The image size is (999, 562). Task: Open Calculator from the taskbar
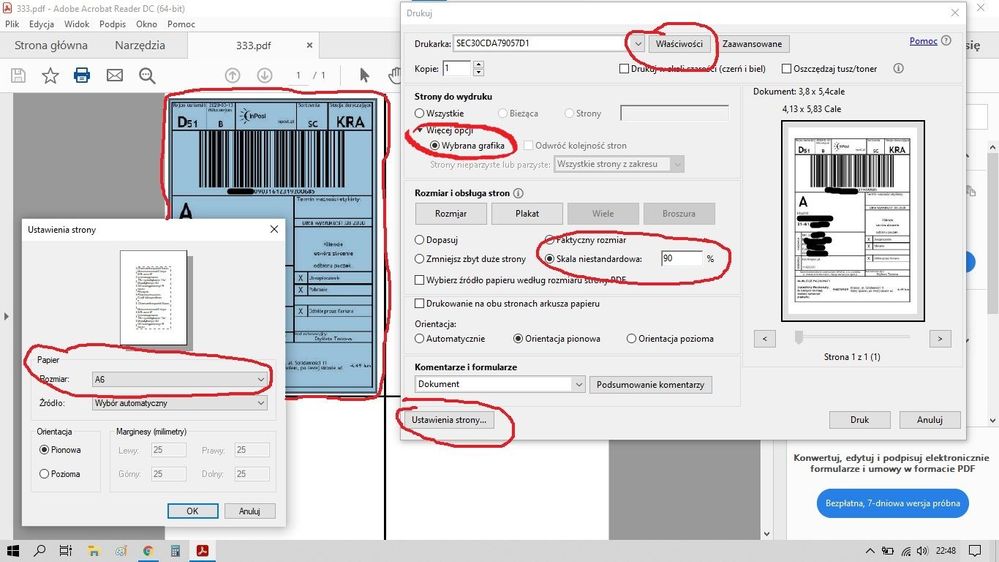point(175,550)
